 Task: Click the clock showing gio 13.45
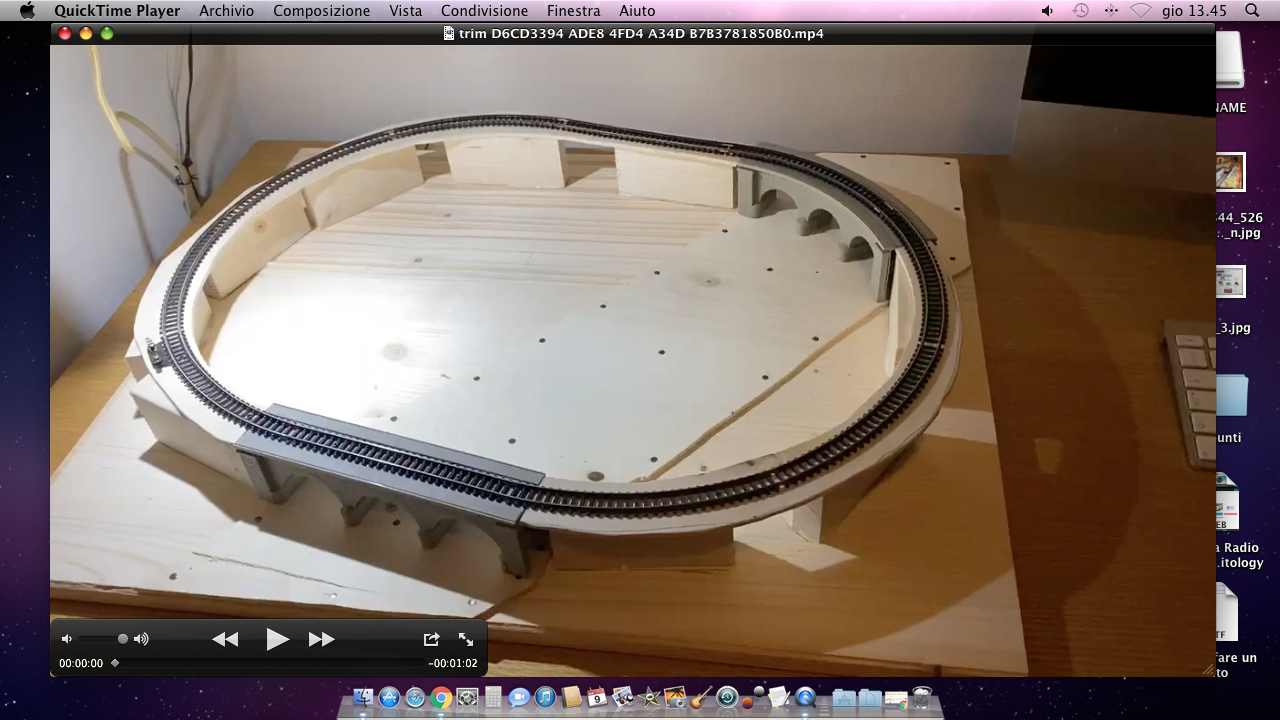click(1194, 11)
